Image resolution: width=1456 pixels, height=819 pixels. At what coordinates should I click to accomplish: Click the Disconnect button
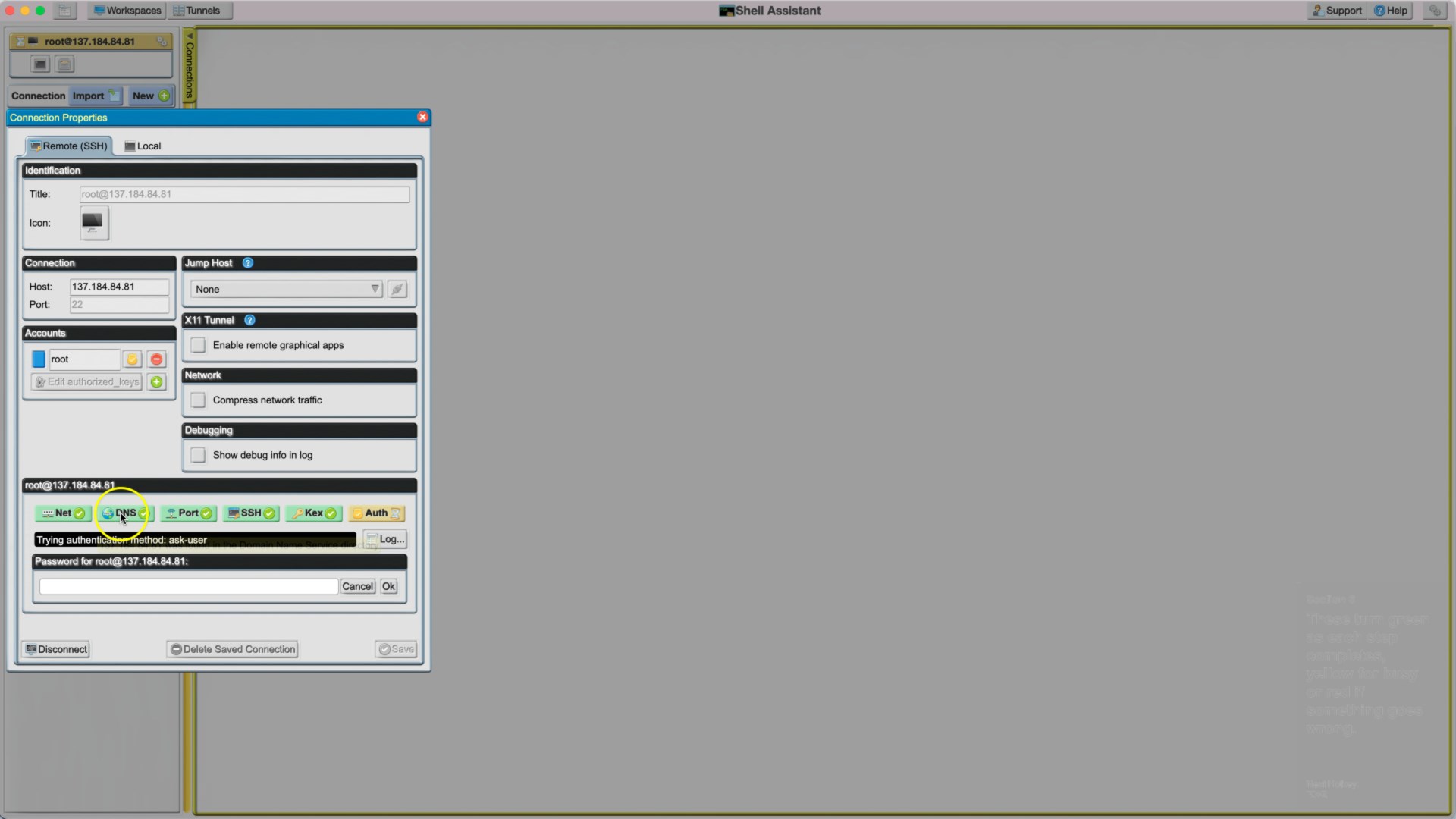click(x=57, y=649)
